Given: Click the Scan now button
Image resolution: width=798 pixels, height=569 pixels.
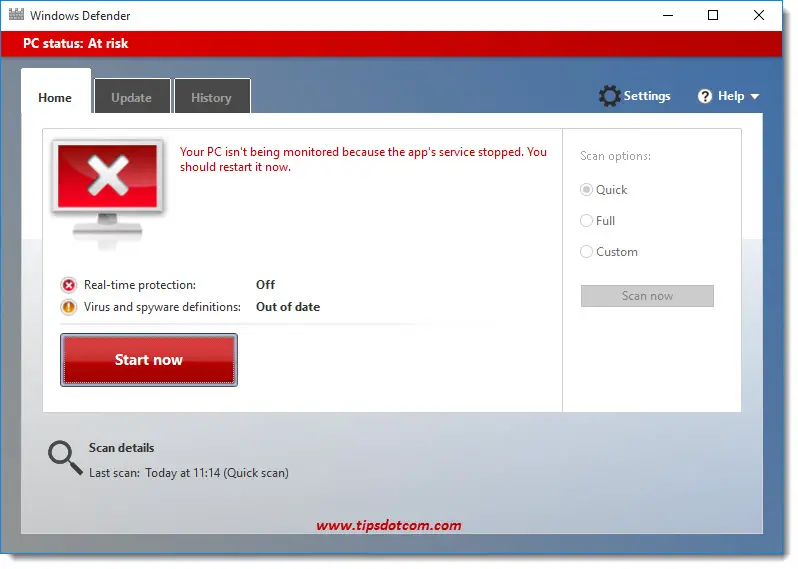Looking at the screenshot, I should [647, 296].
